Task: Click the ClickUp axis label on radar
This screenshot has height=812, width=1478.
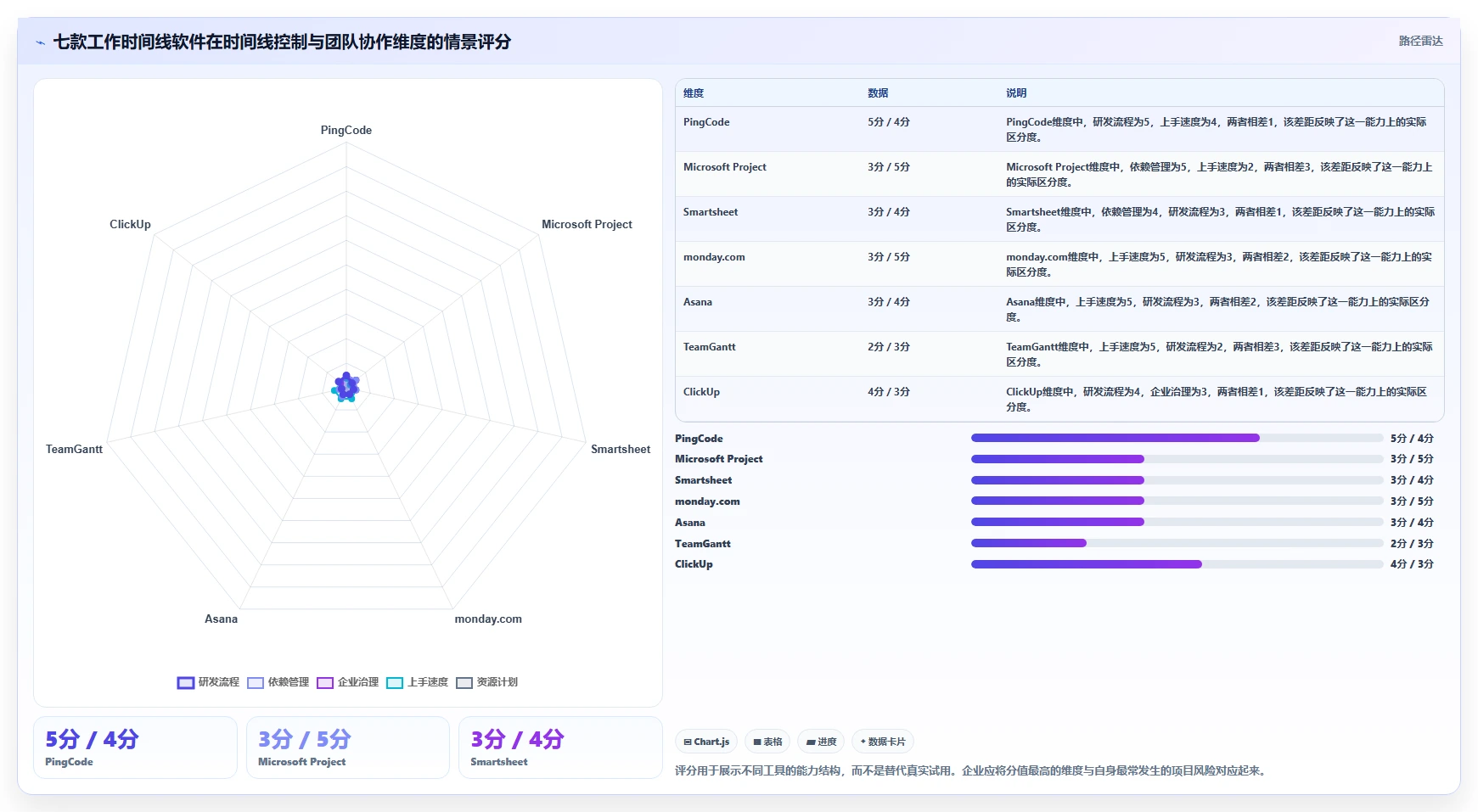Action: [130, 224]
